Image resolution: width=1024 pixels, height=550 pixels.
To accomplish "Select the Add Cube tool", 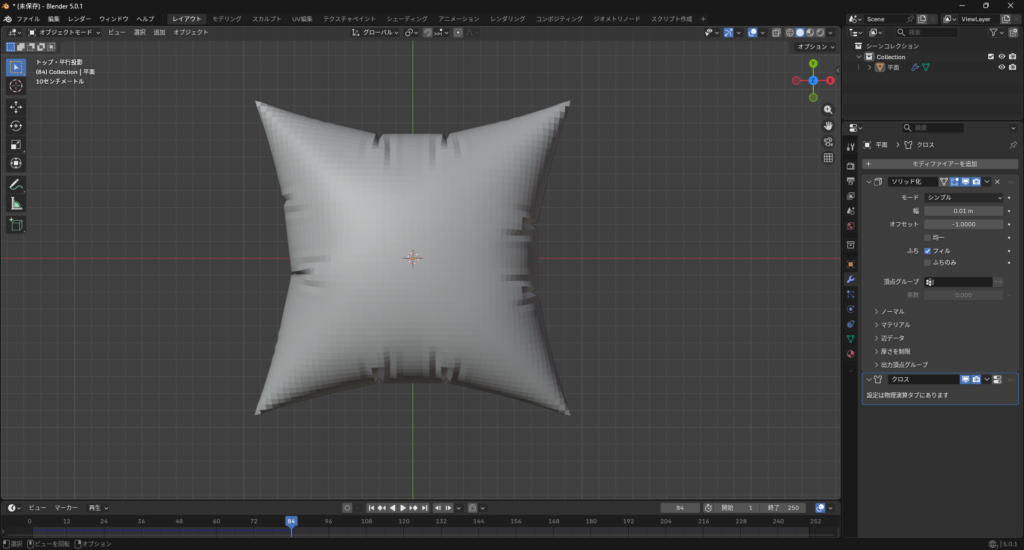I will [16, 225].
